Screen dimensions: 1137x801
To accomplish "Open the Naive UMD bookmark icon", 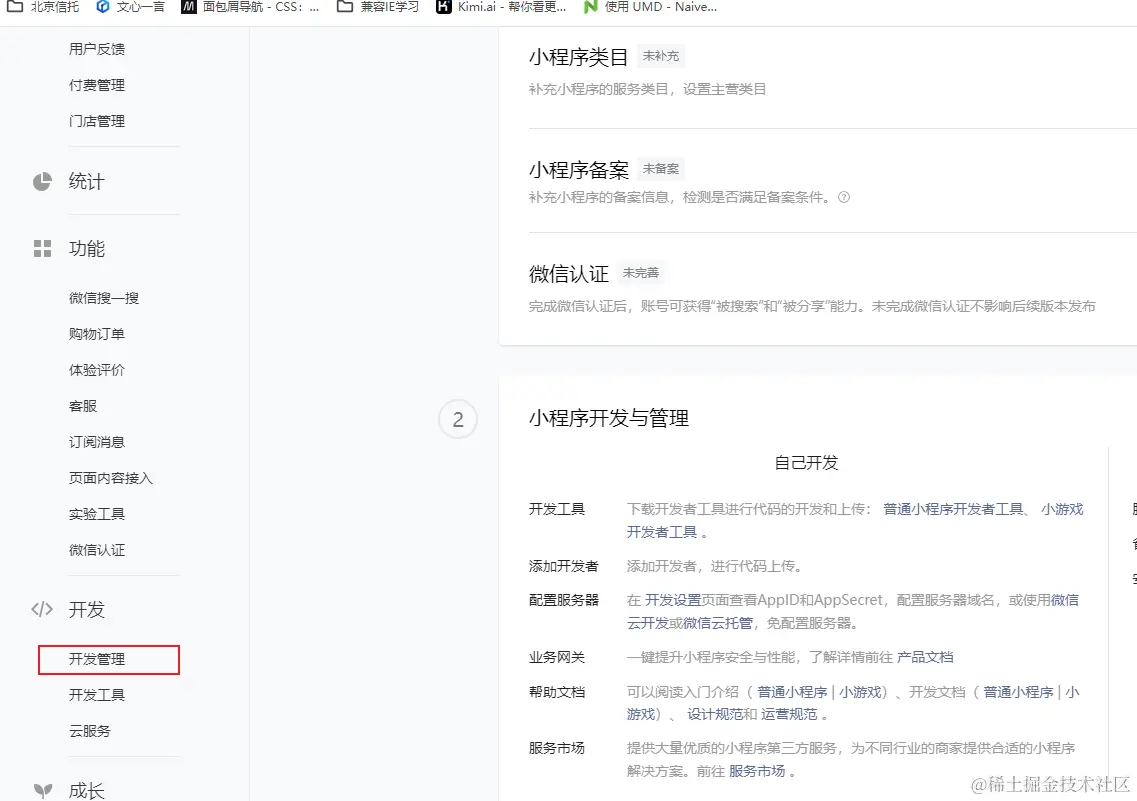I will 591,7.
